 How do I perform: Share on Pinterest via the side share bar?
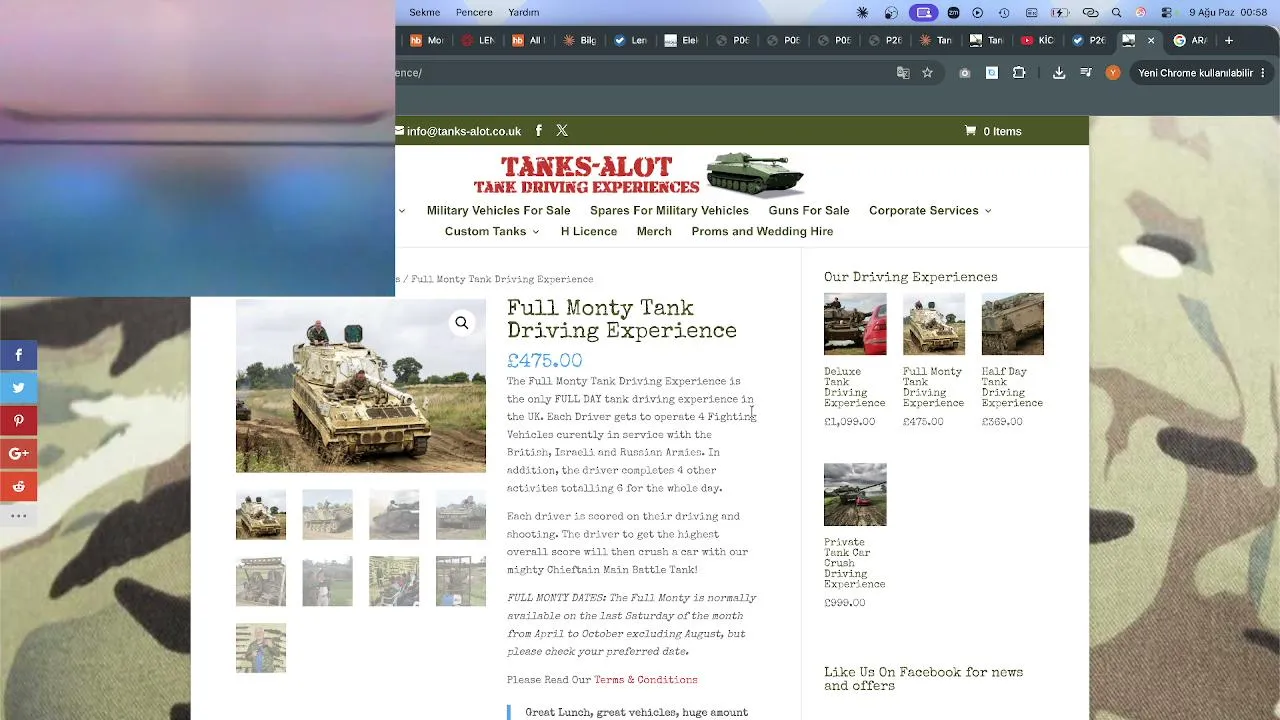pos(18,421)
